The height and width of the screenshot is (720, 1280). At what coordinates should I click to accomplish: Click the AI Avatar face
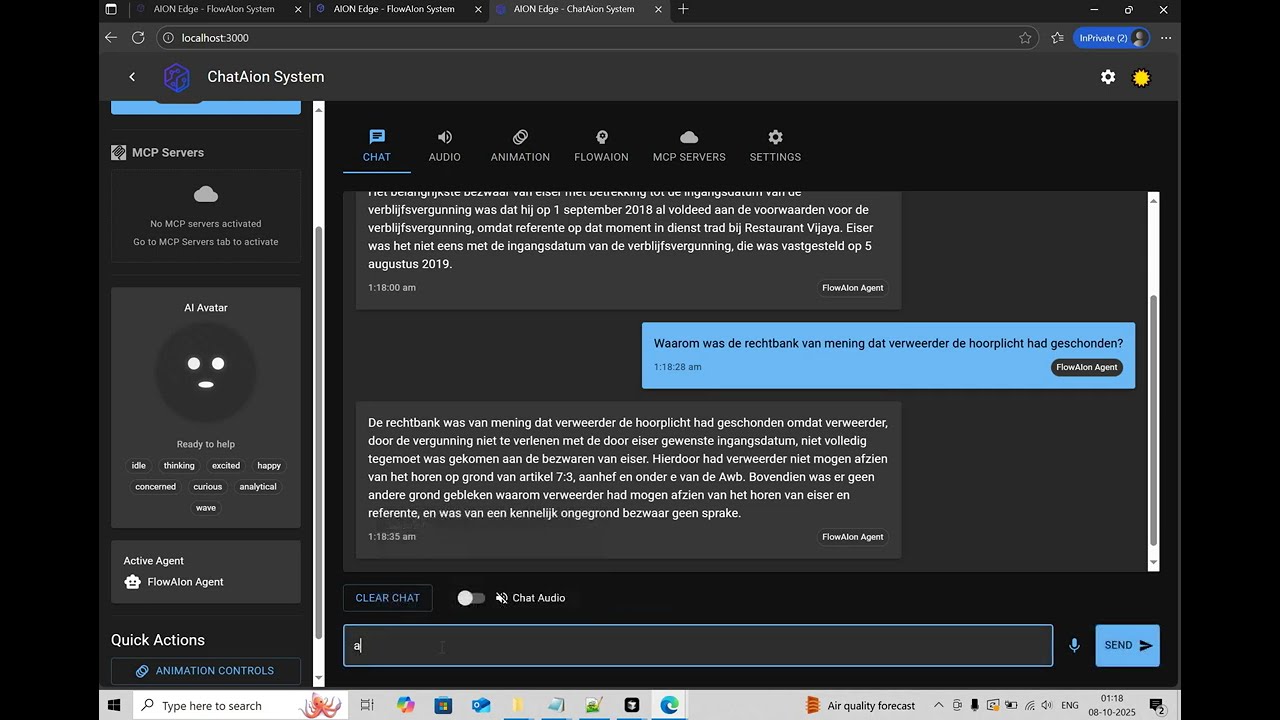(206, 372)
